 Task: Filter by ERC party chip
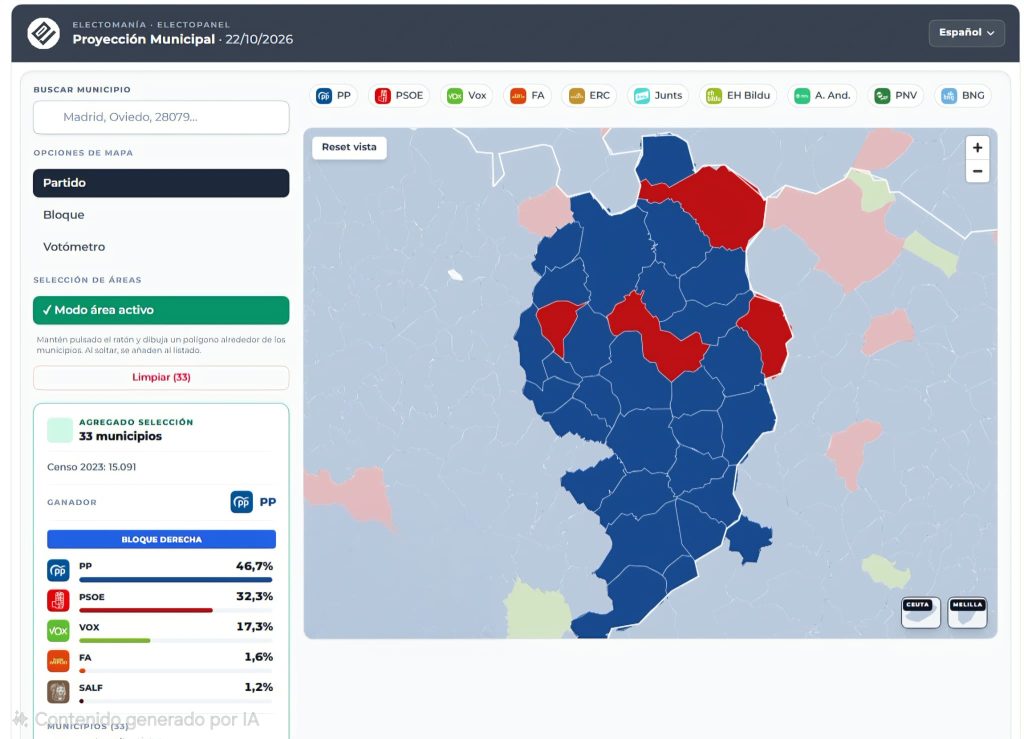click(589, 96)
